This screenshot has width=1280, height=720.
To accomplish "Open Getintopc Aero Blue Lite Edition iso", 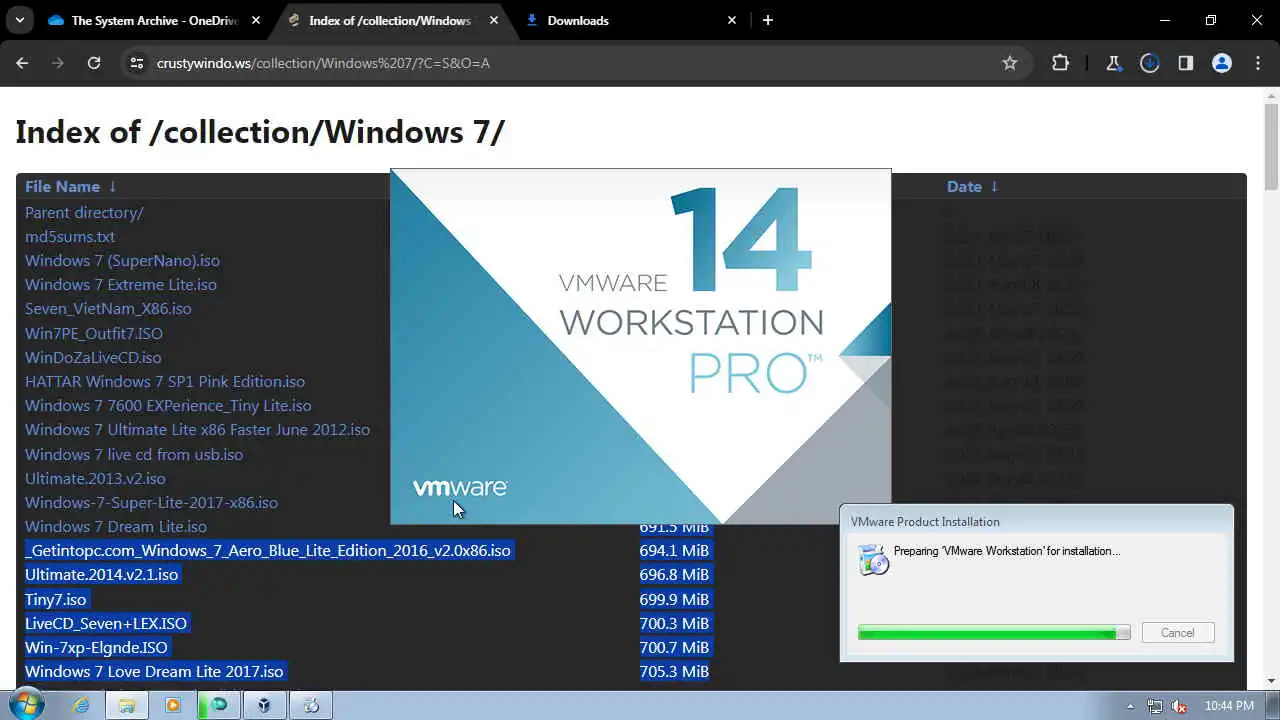I will (x=268, y=550).
